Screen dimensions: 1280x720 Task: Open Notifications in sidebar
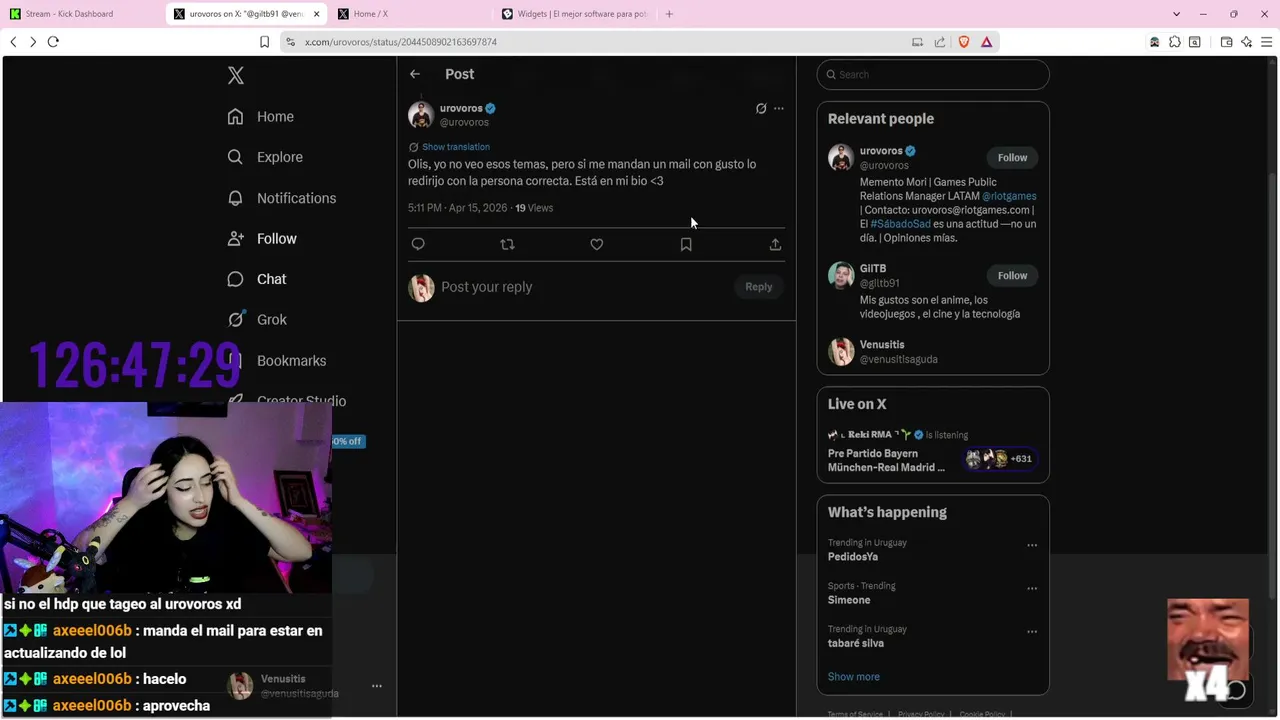pos(281,198)
